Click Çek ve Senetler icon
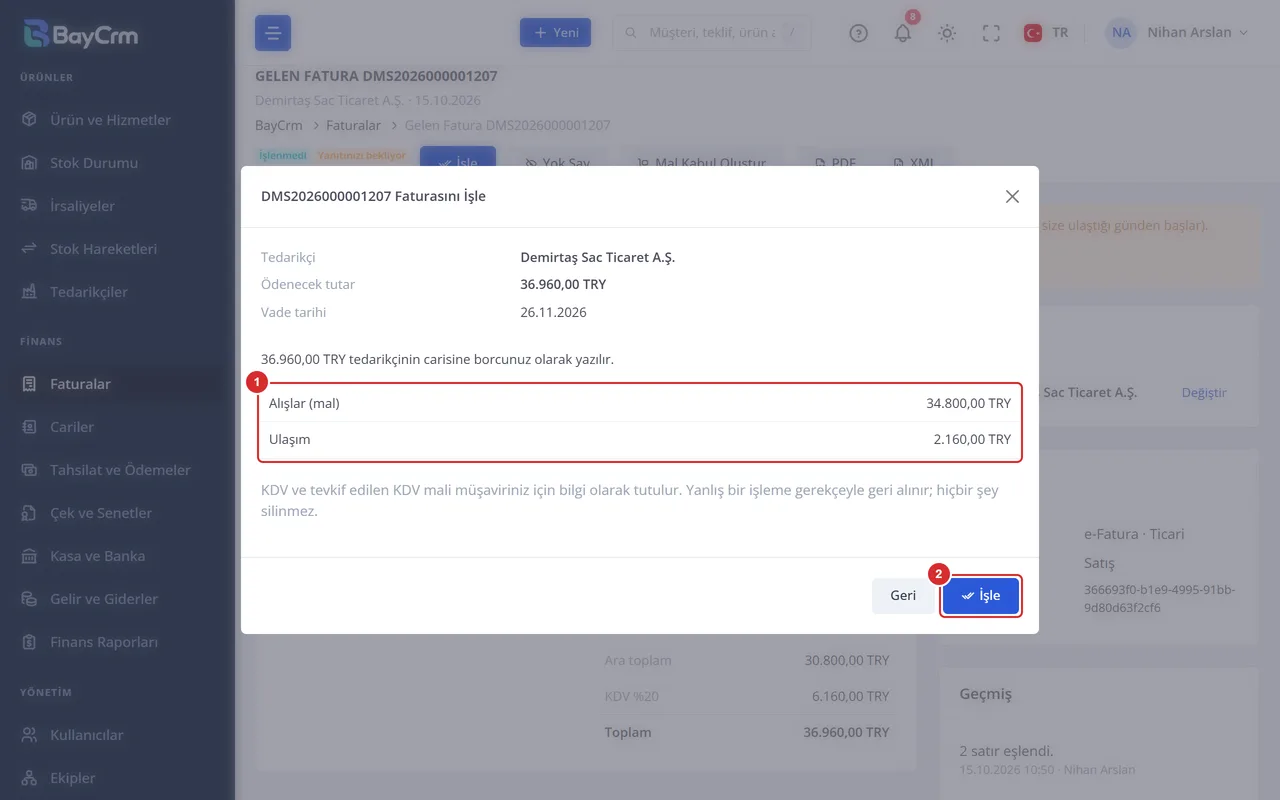 tap(30, 513)
